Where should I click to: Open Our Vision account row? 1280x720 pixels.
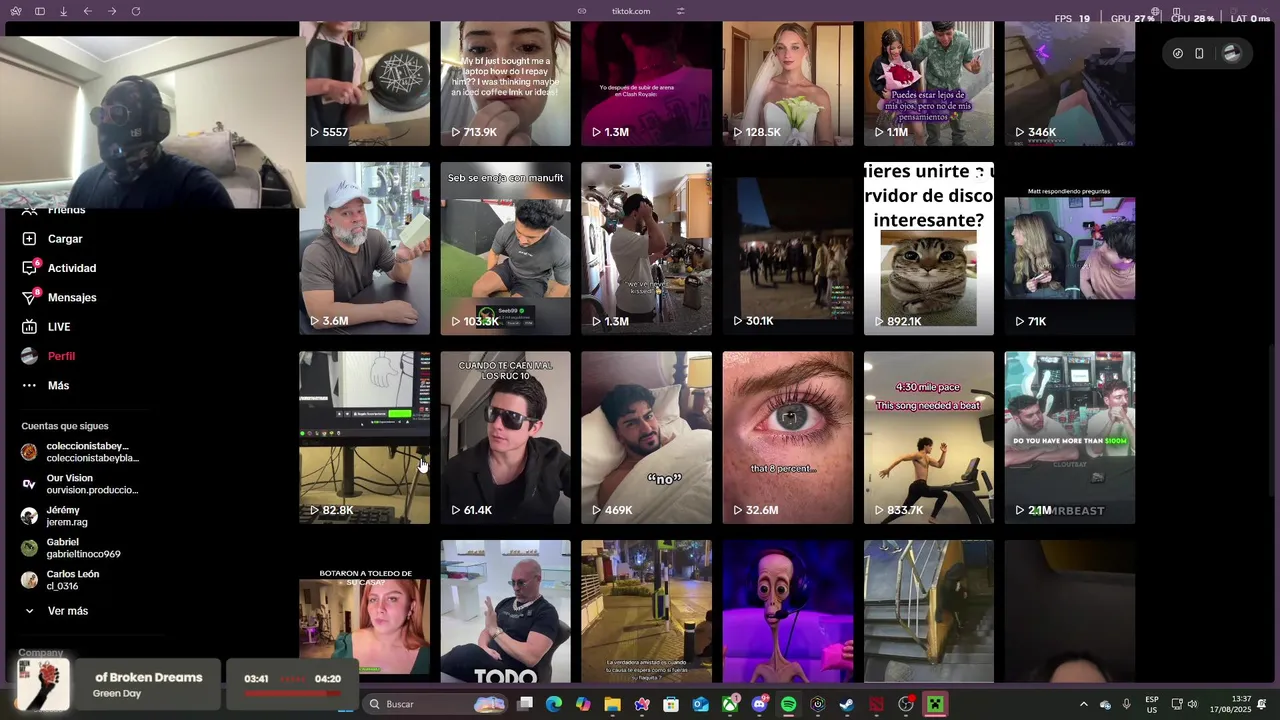pos(82,484)
